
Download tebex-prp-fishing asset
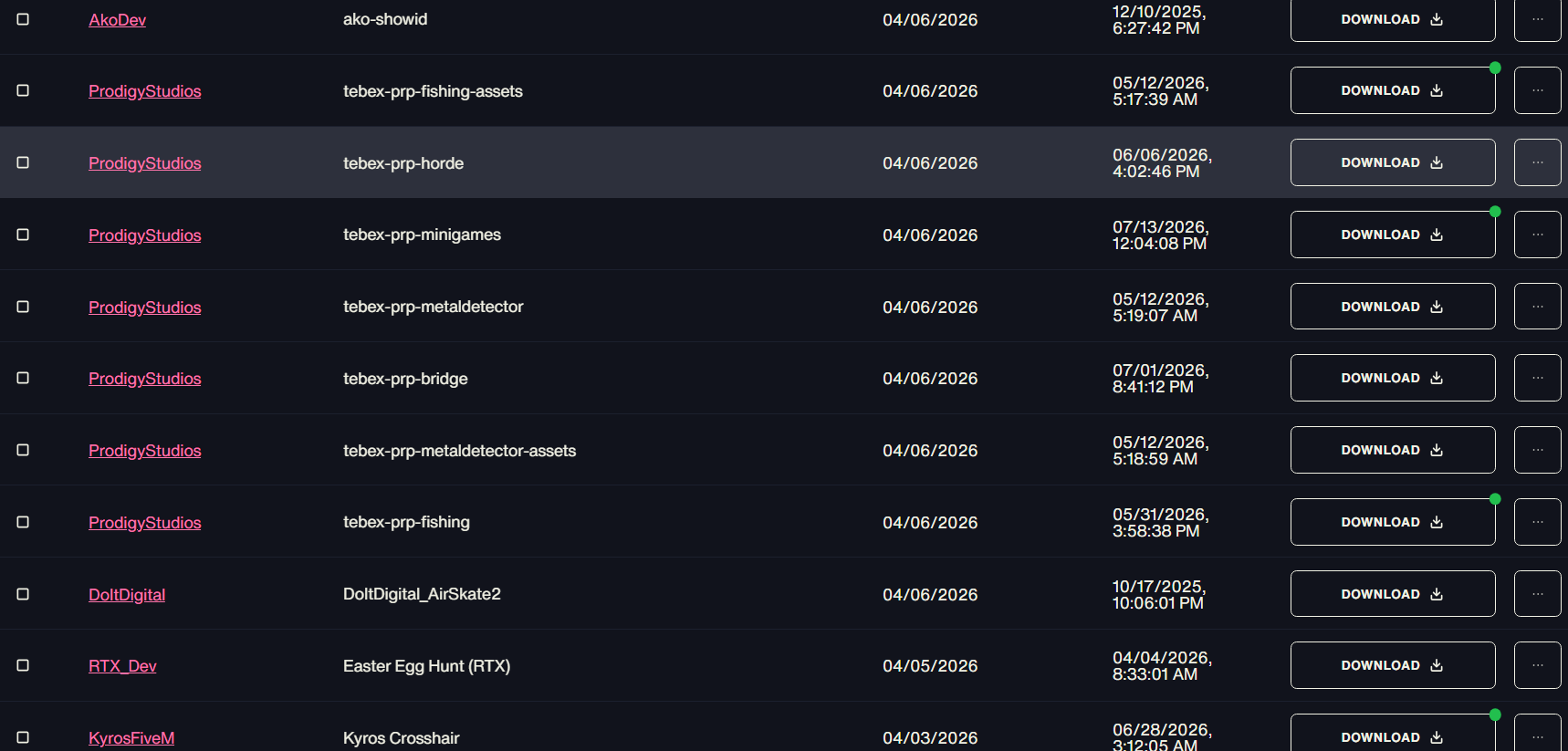coord(1393,522)
